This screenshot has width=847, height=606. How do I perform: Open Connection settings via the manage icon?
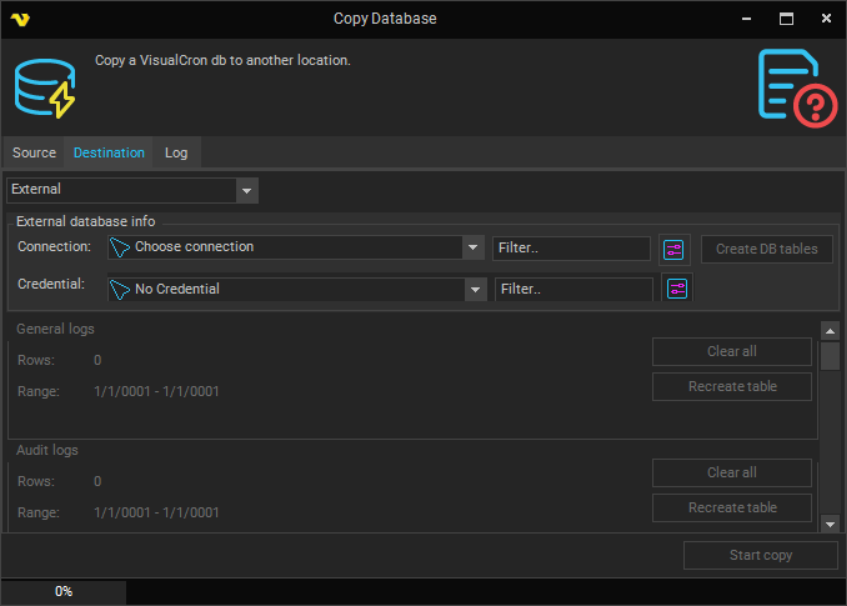[x=674, y=250]
